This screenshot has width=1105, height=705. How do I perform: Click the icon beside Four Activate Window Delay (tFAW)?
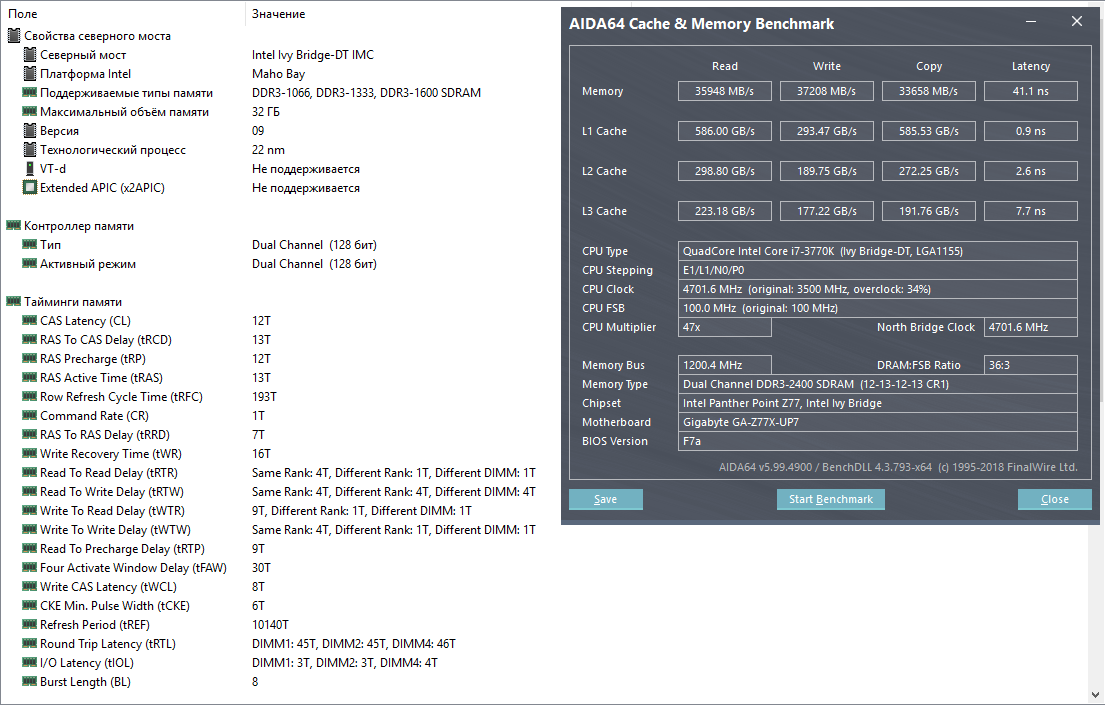point(30,568)
